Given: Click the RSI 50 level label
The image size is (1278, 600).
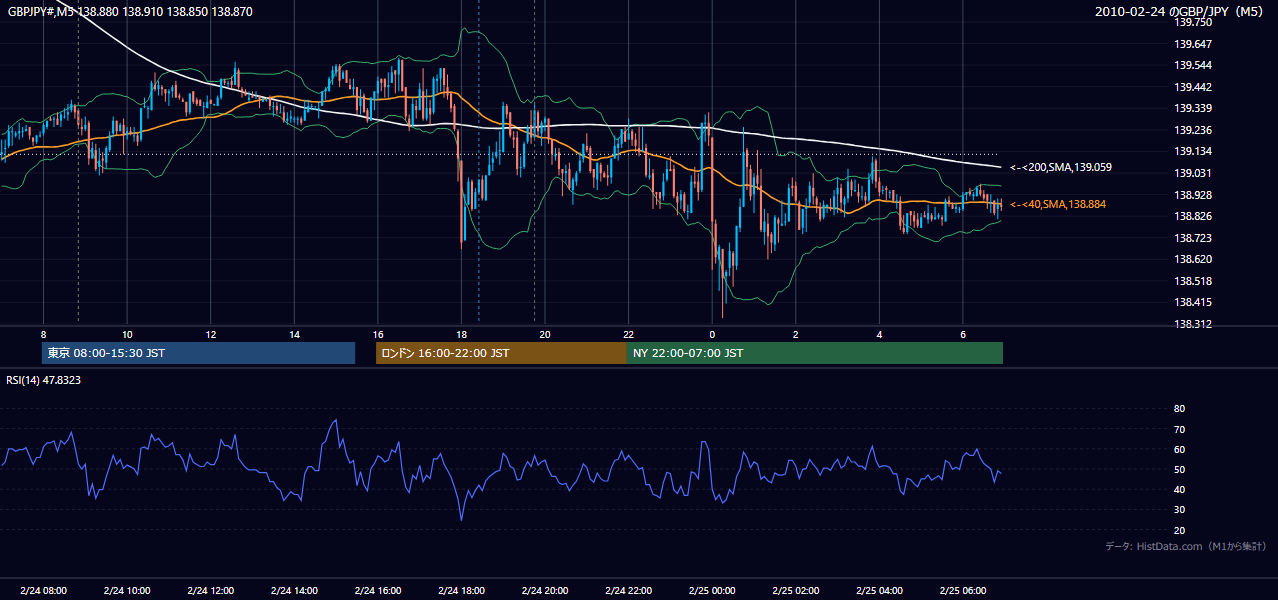Looking at the screenshot, I should [1180, 469].
